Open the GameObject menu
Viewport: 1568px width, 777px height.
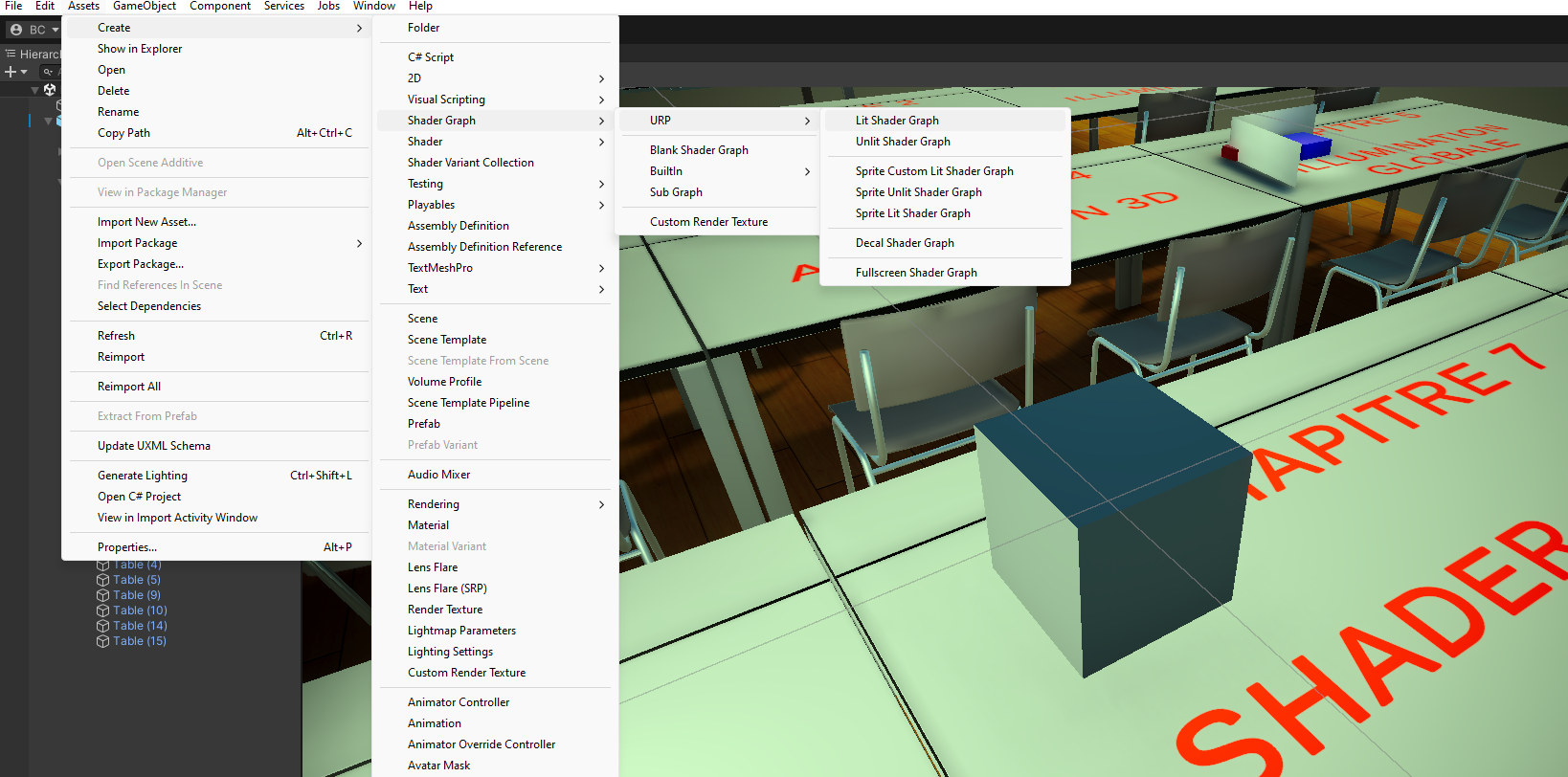pyautogui.click(x=144, y=6)
